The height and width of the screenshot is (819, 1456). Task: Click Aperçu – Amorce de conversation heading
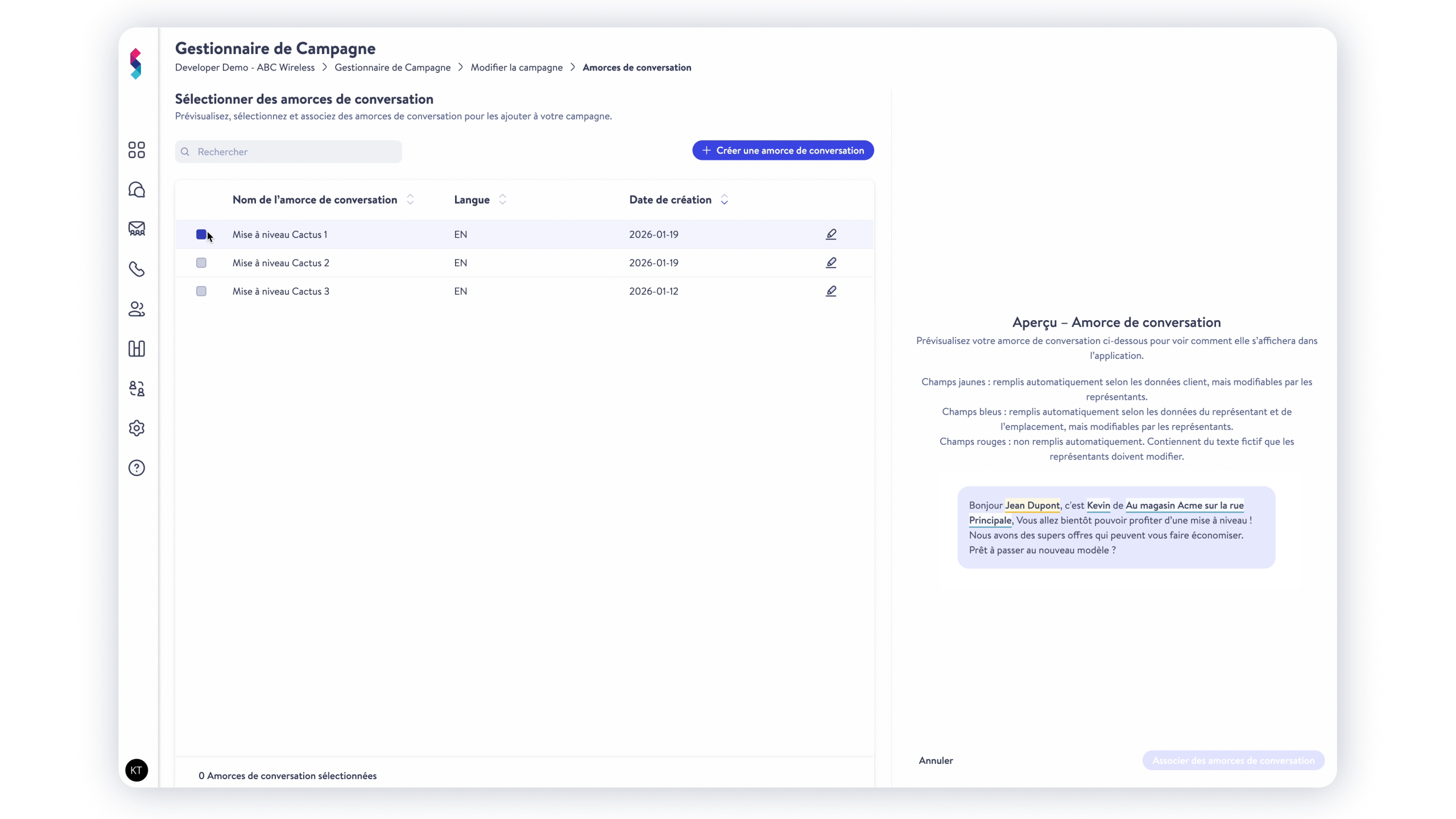(1116, 322)
